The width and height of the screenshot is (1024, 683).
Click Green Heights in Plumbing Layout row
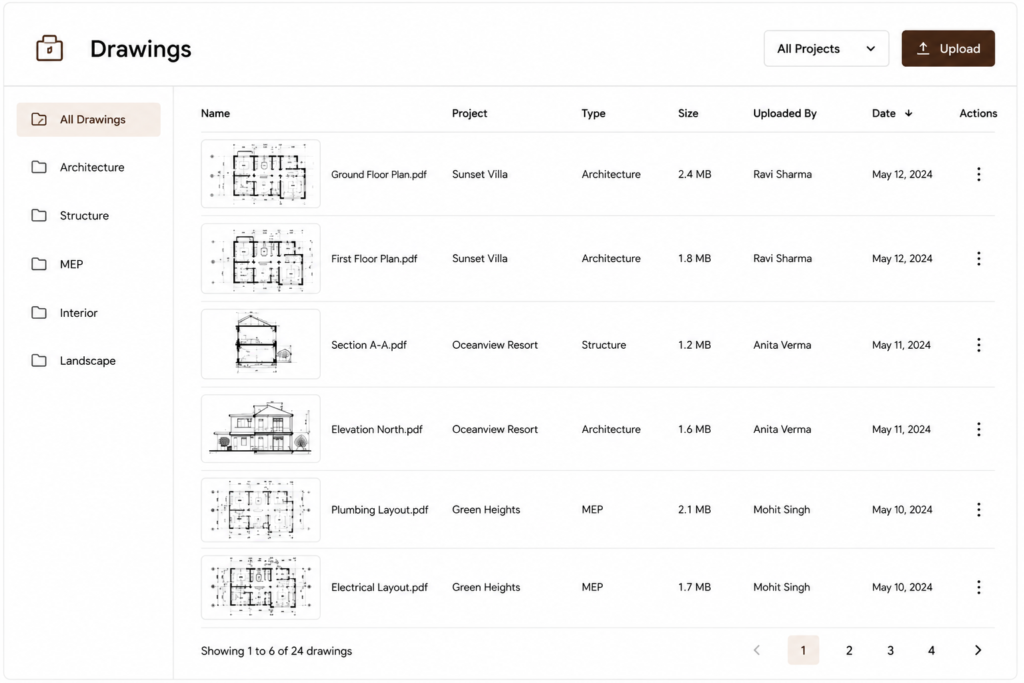coord(487,509)
